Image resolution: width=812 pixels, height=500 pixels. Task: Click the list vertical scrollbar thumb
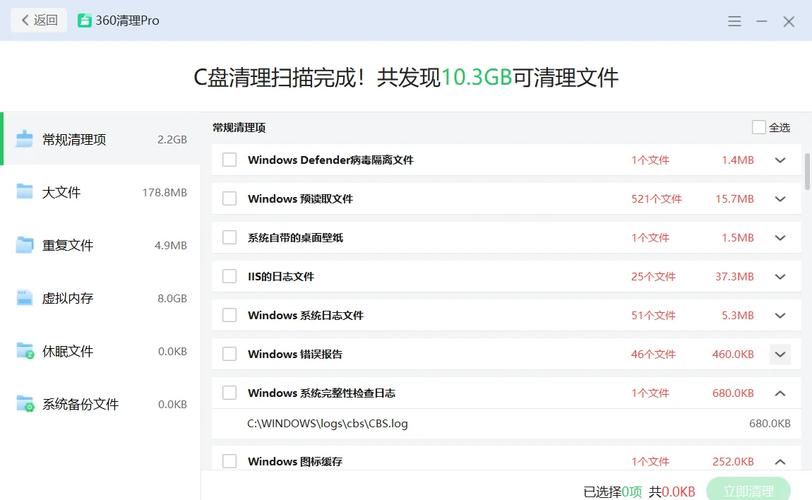coord(807,171)
